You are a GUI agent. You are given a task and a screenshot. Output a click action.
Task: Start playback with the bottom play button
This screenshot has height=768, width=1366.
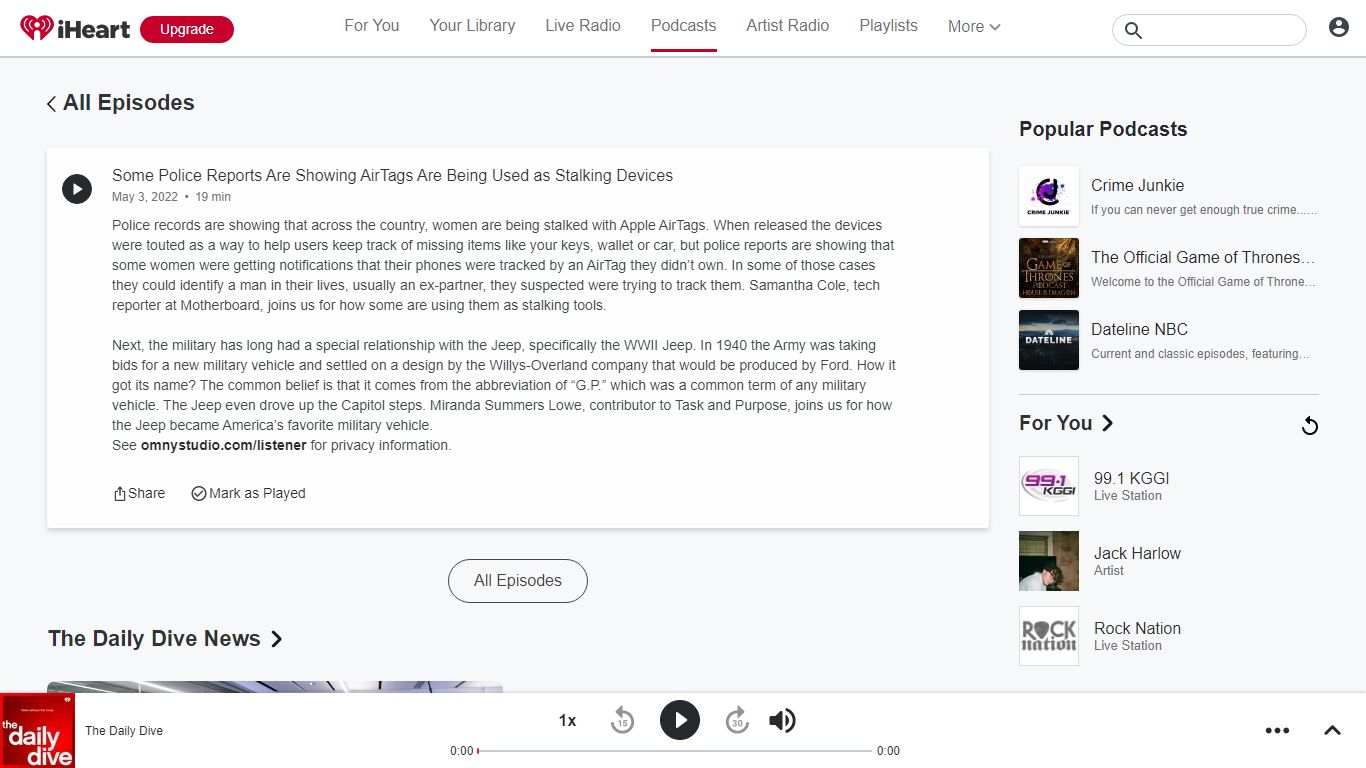(x=680, y=720)
